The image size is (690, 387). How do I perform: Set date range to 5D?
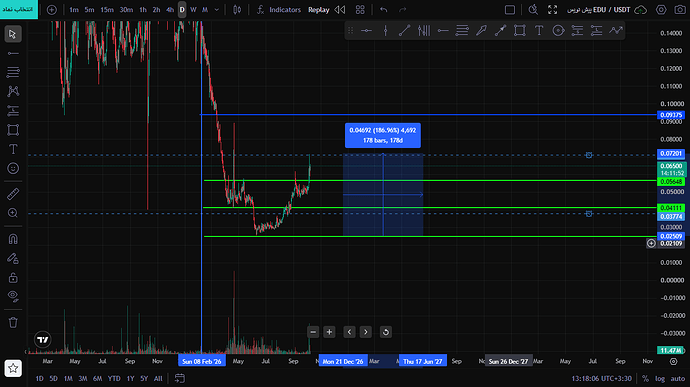pyautogui.click(x=53, y=378)
